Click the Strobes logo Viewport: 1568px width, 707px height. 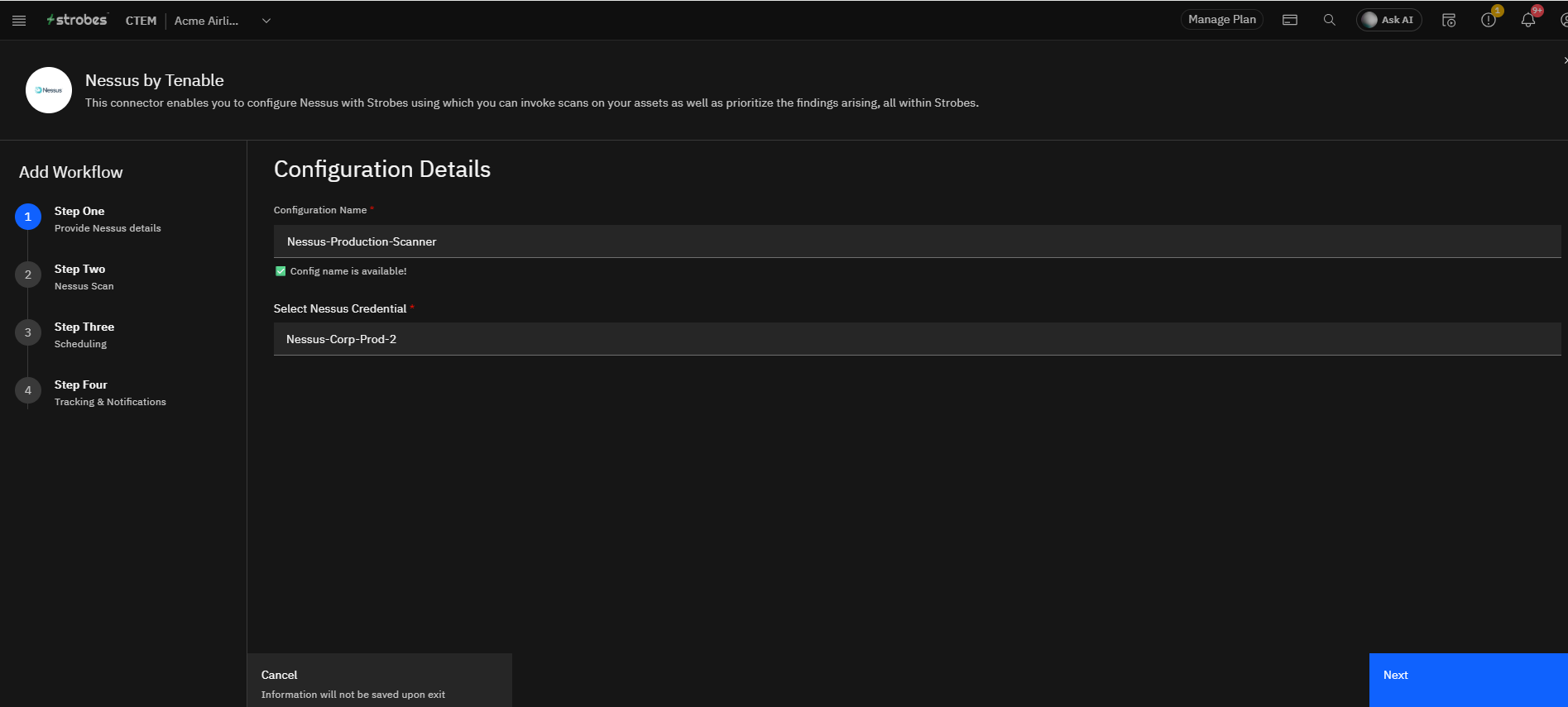77,20
